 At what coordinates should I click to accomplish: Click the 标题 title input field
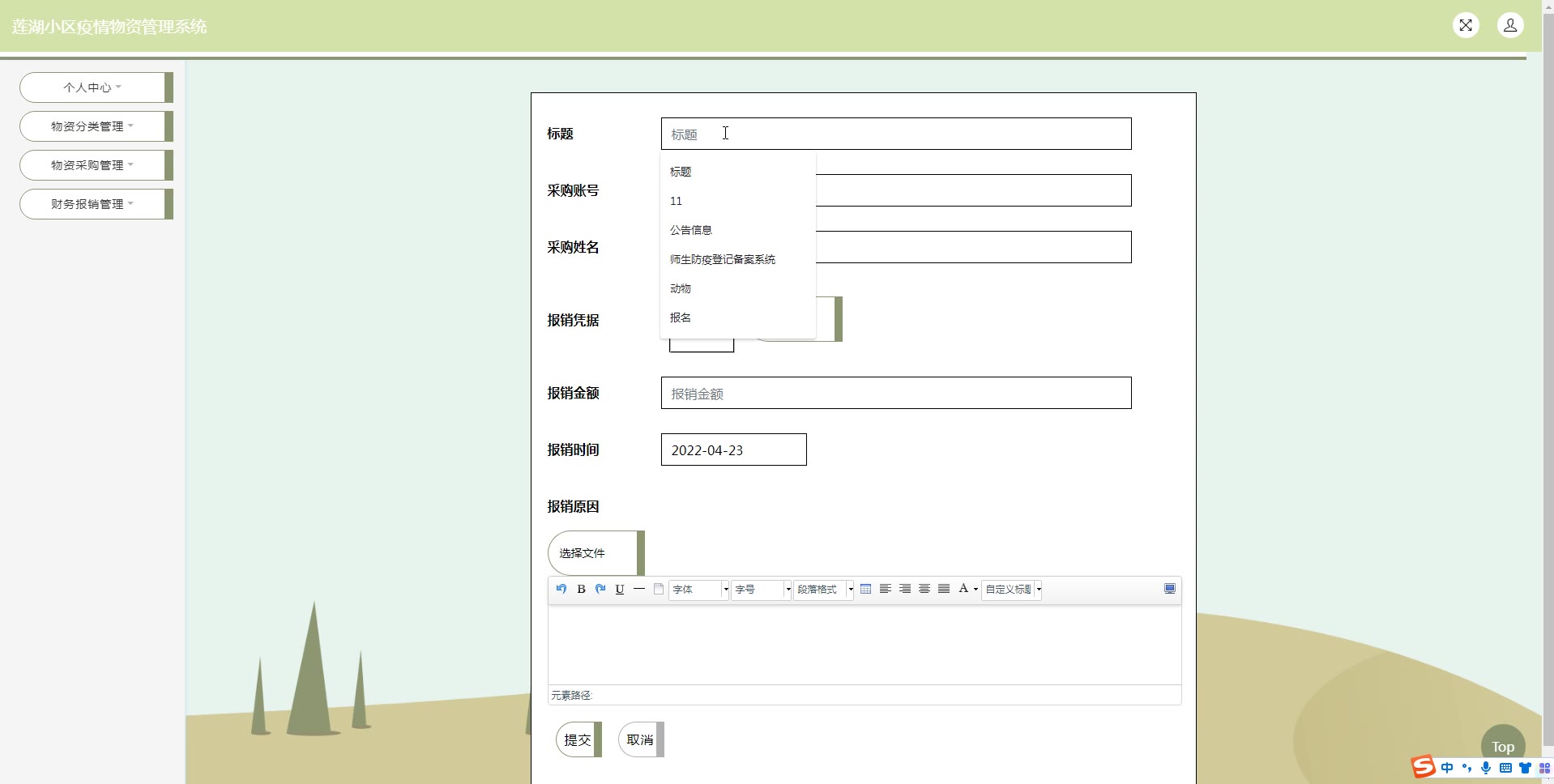click(896, 134)
